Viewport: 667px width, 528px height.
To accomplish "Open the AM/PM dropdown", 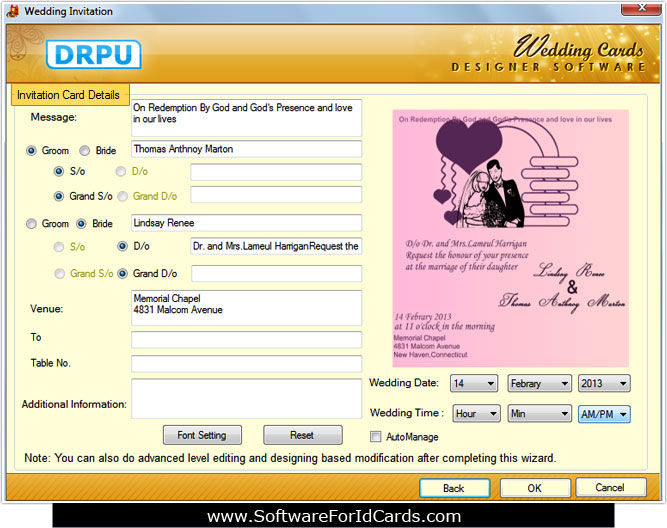I will click(604, 414).
